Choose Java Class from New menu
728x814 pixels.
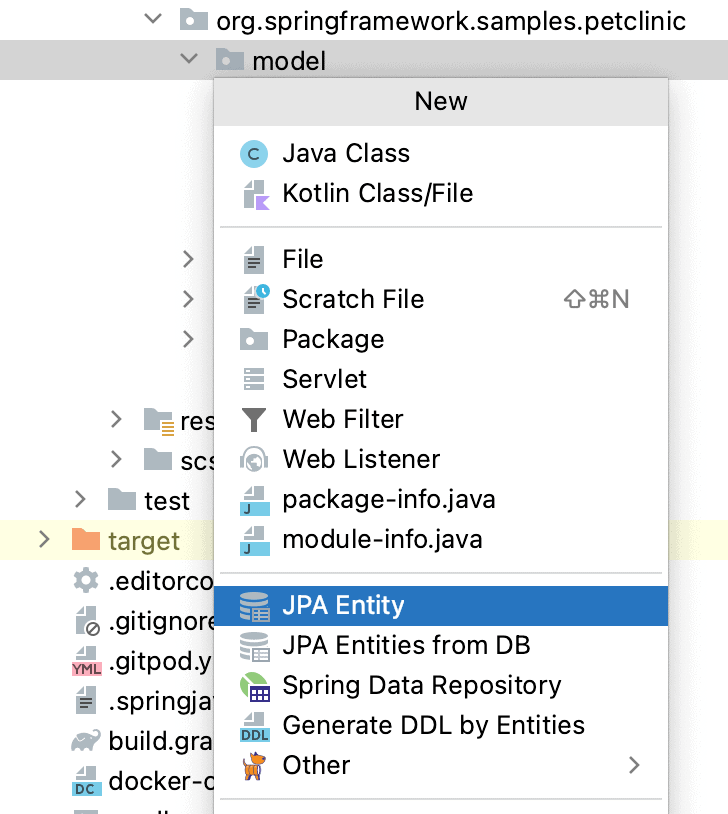(x=441, y=154)
